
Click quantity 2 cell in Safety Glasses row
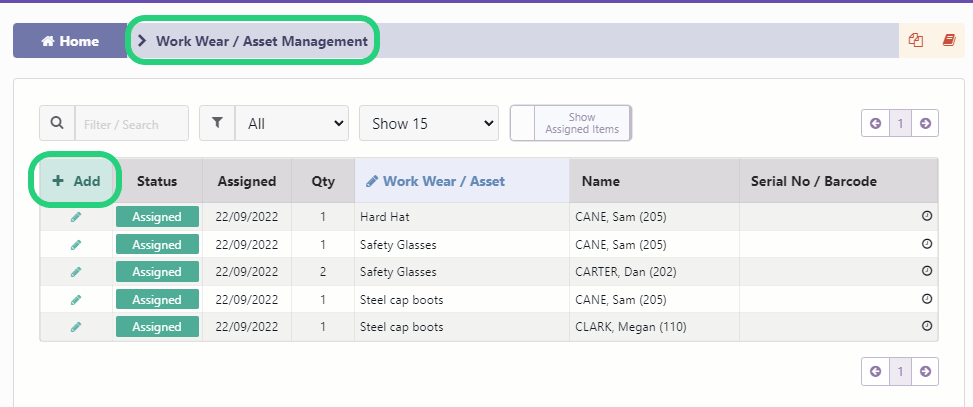(x=323, y=272)
